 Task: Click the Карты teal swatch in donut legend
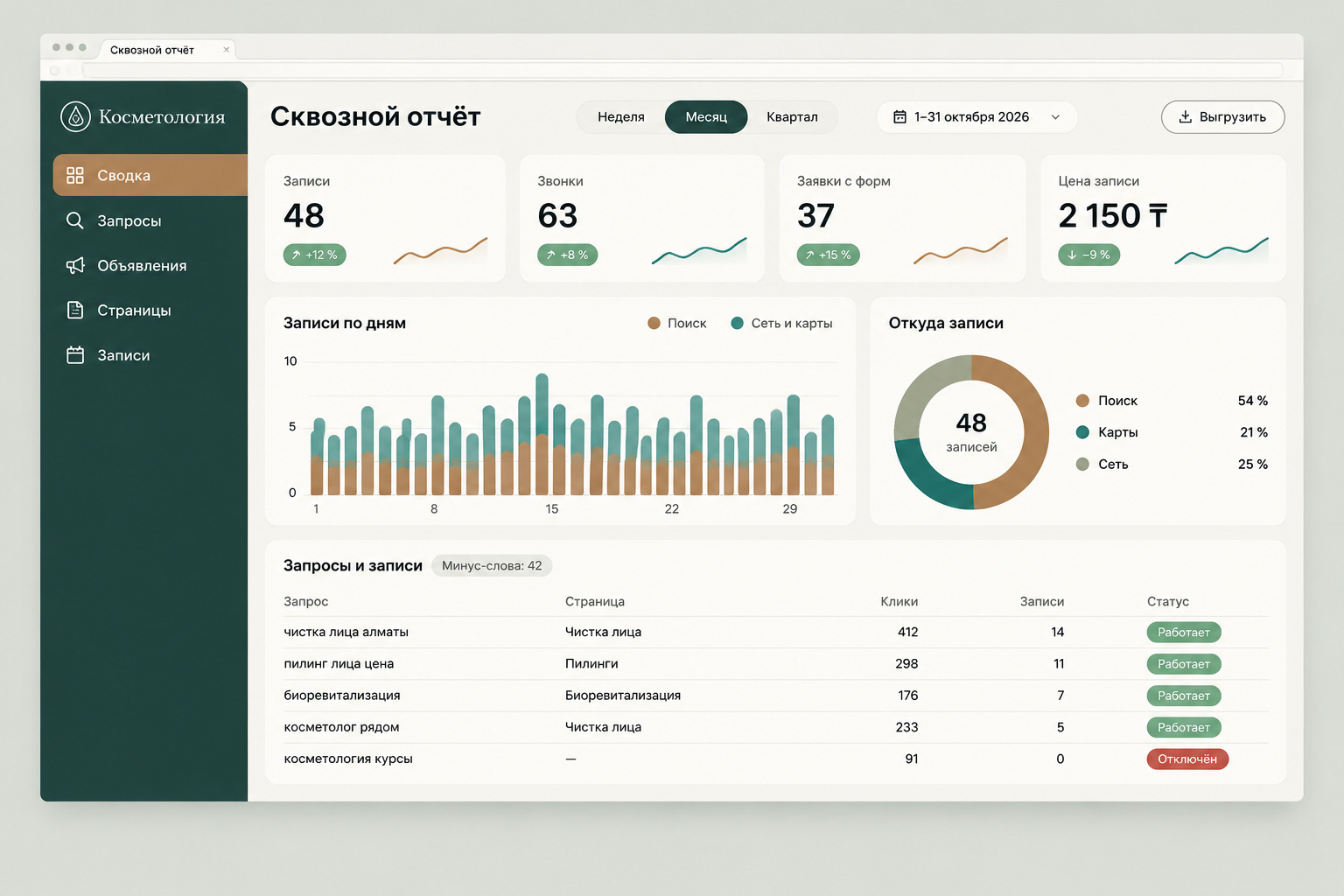pyautogui.click(x=1082, y=432)
